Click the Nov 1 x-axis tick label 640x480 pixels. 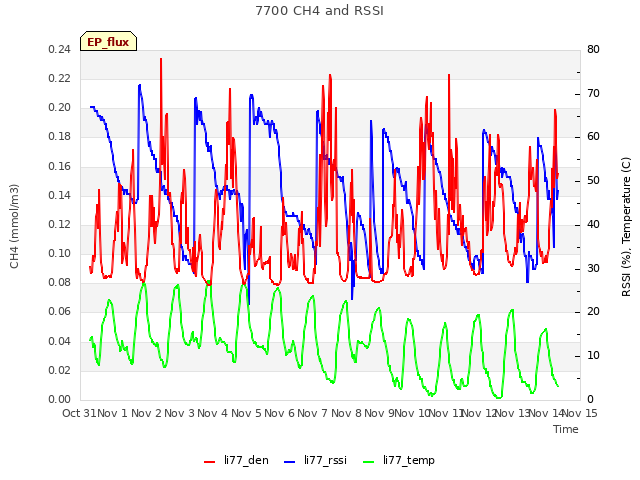click(x=113, y=413)
